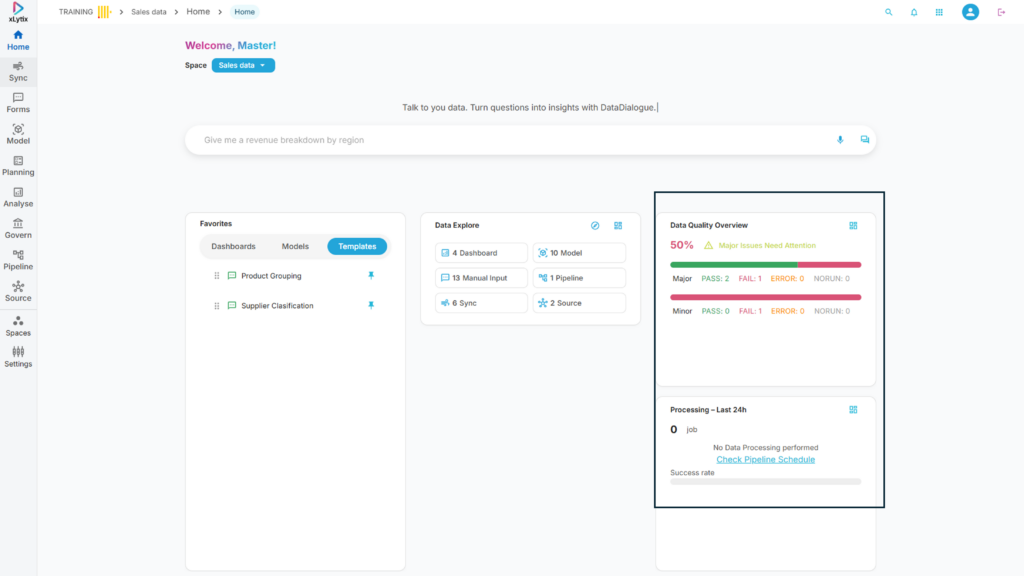1024x576 pixels.
Task: Open the 4 Dashboard tile
Action: tap(481, 253)
